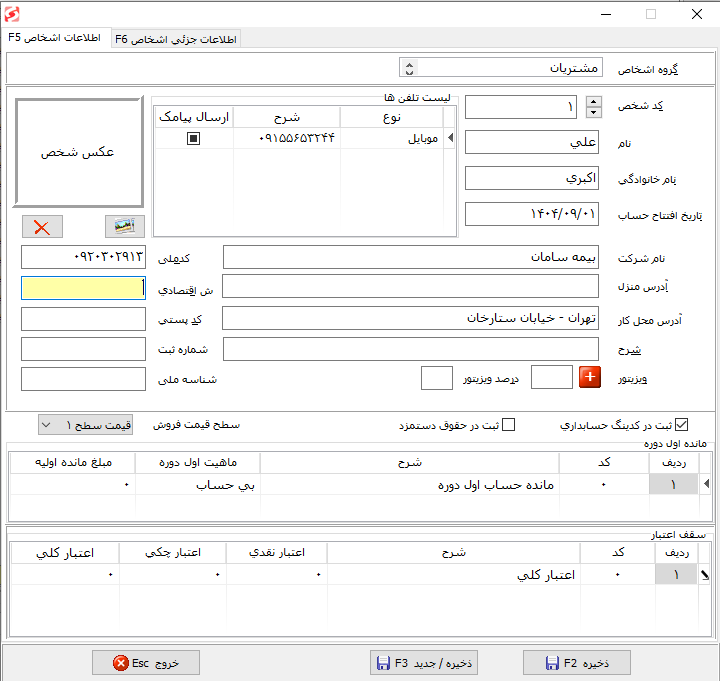This screenshot has height=681, width=720.
Task: Open the گروه اشخاص dropdown spinner
Action: 408,68
